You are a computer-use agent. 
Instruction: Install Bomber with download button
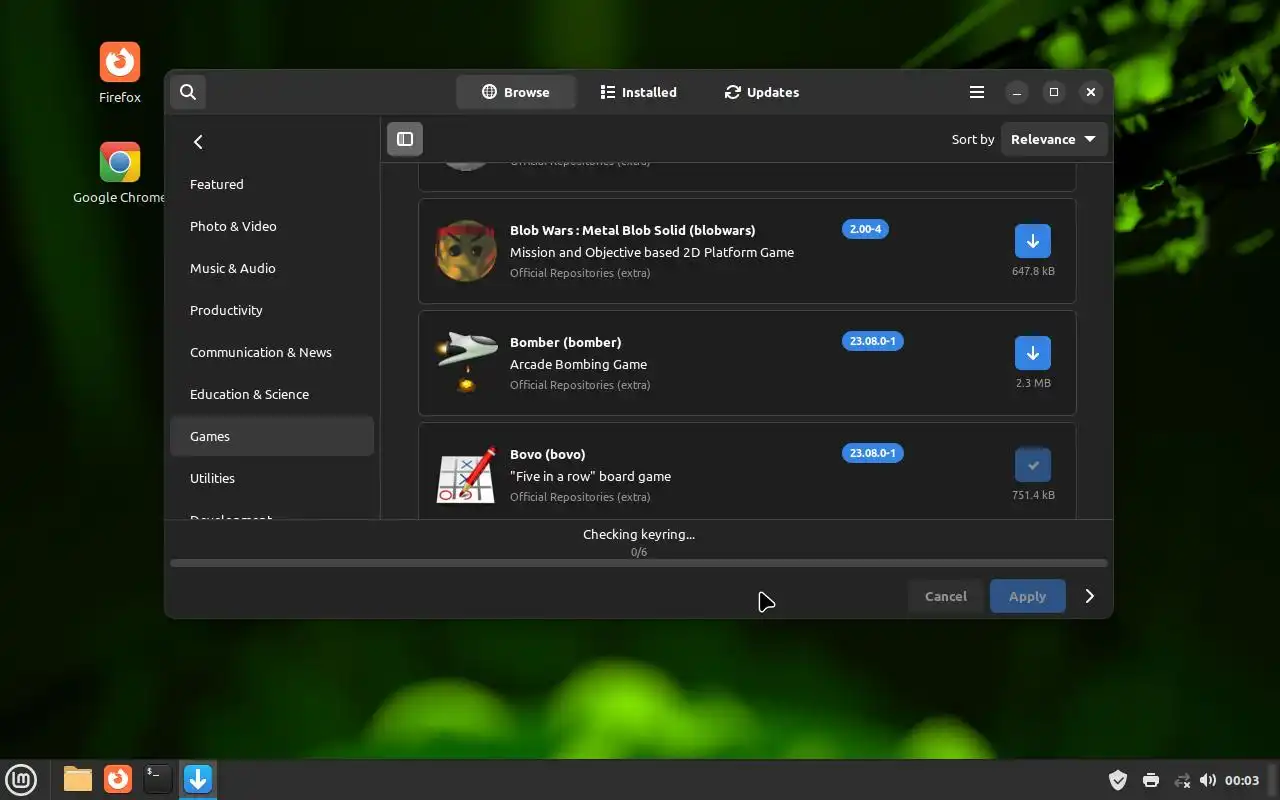1033,353
